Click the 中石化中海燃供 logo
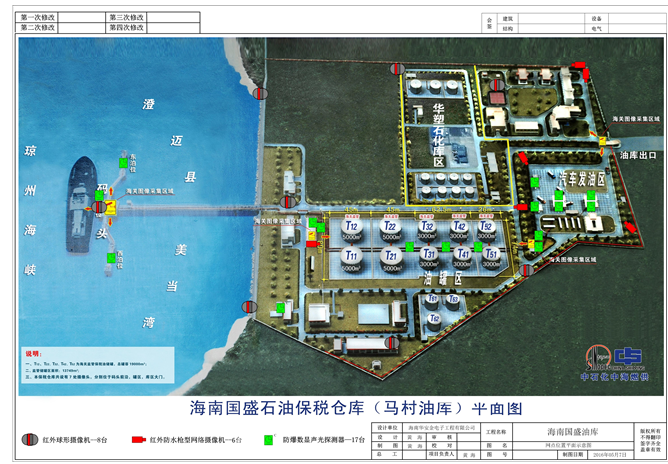668x464 pixels. (x=615, y=363)
